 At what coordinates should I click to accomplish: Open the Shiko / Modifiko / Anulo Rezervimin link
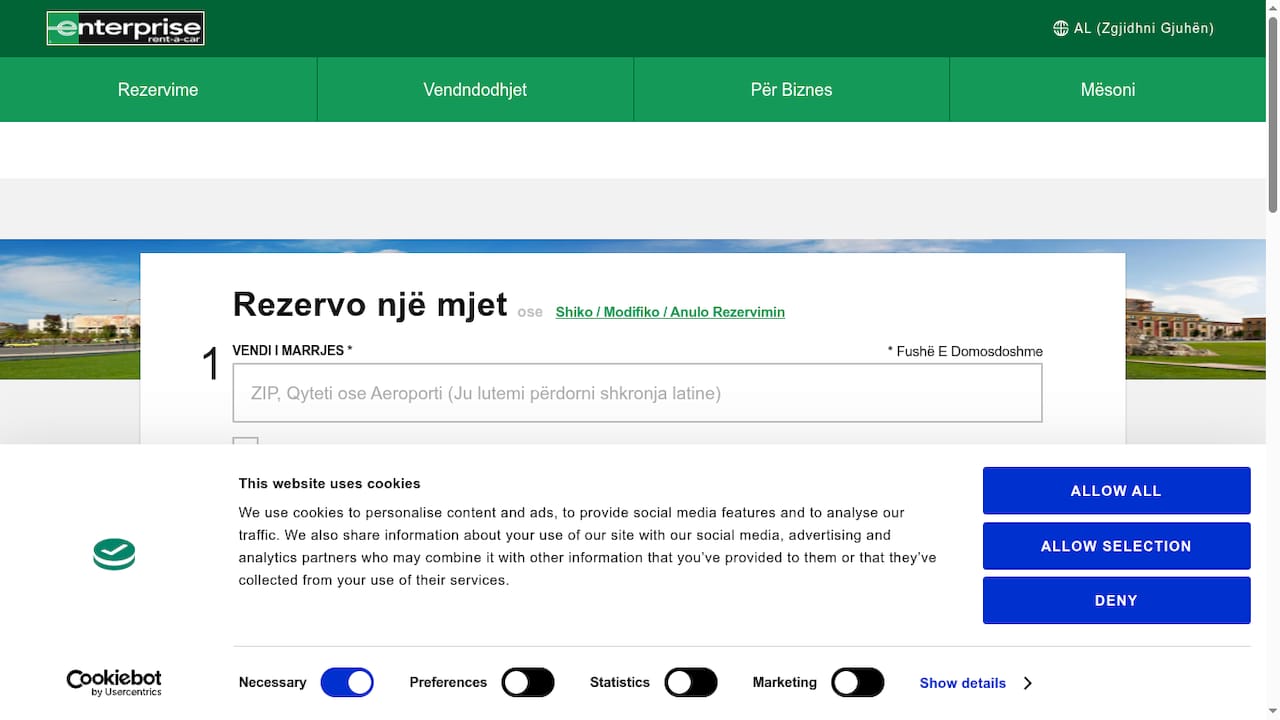pyautogui.click(x=670, y=311)
